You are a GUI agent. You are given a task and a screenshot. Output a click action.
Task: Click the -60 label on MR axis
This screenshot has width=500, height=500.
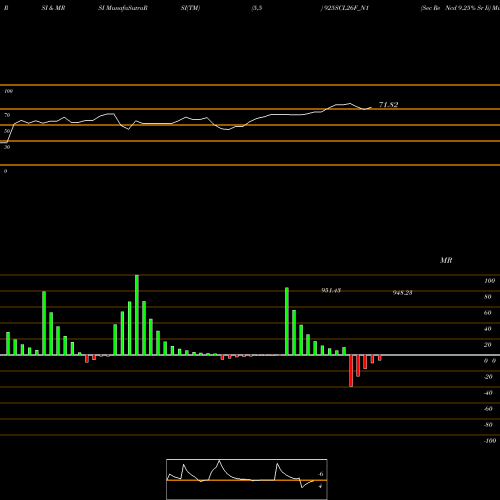tap(488, 409)
